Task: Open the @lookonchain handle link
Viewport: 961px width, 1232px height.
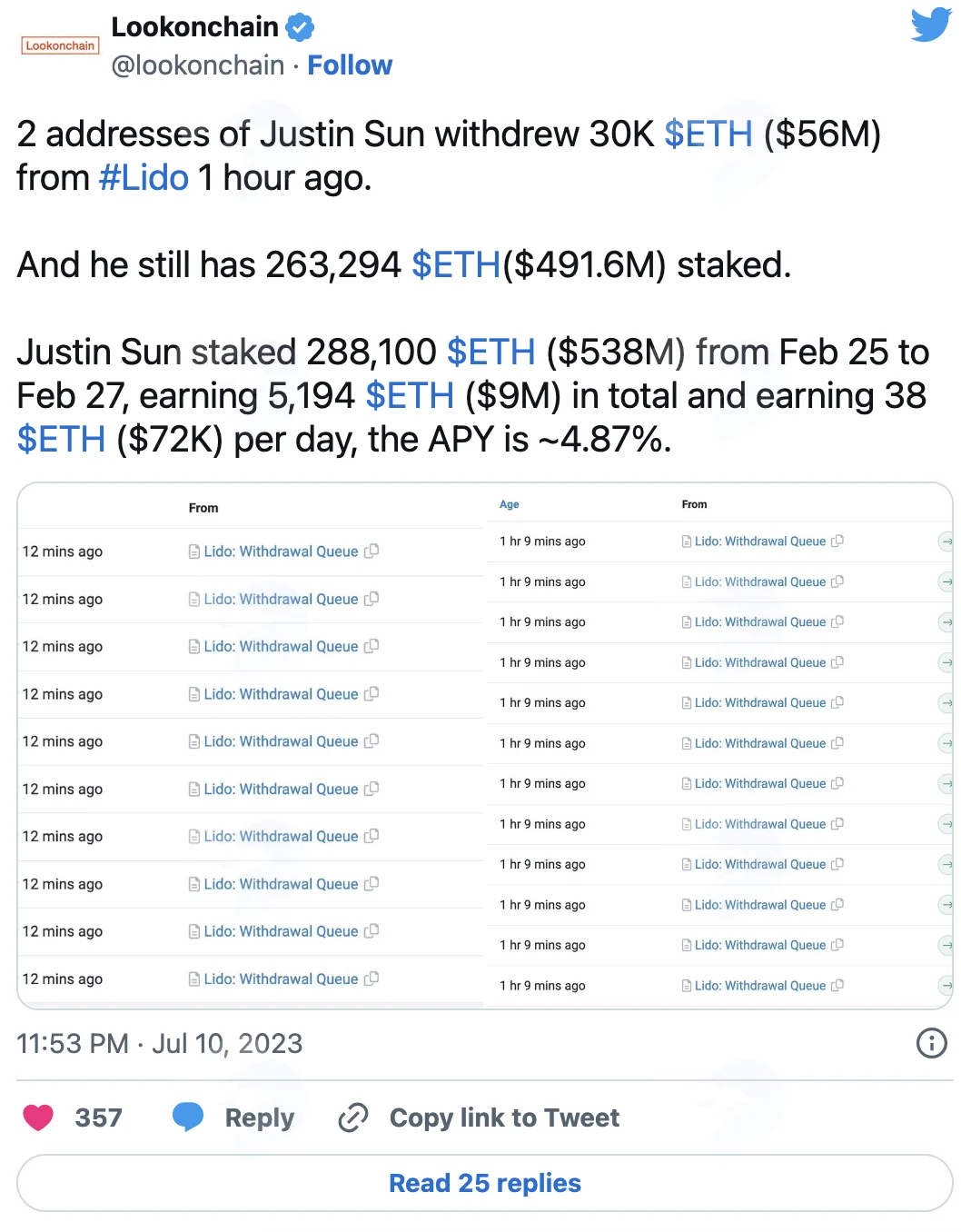Action: click(198, 65)
